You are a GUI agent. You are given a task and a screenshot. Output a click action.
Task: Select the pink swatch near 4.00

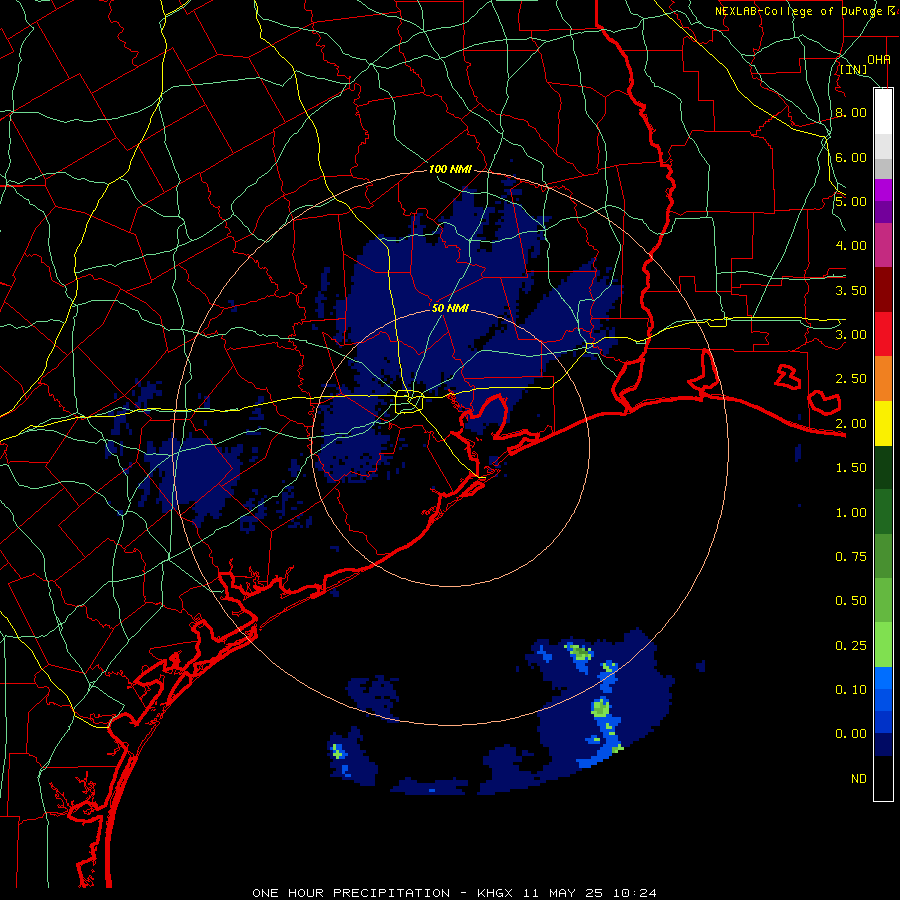tap(883, 245)
